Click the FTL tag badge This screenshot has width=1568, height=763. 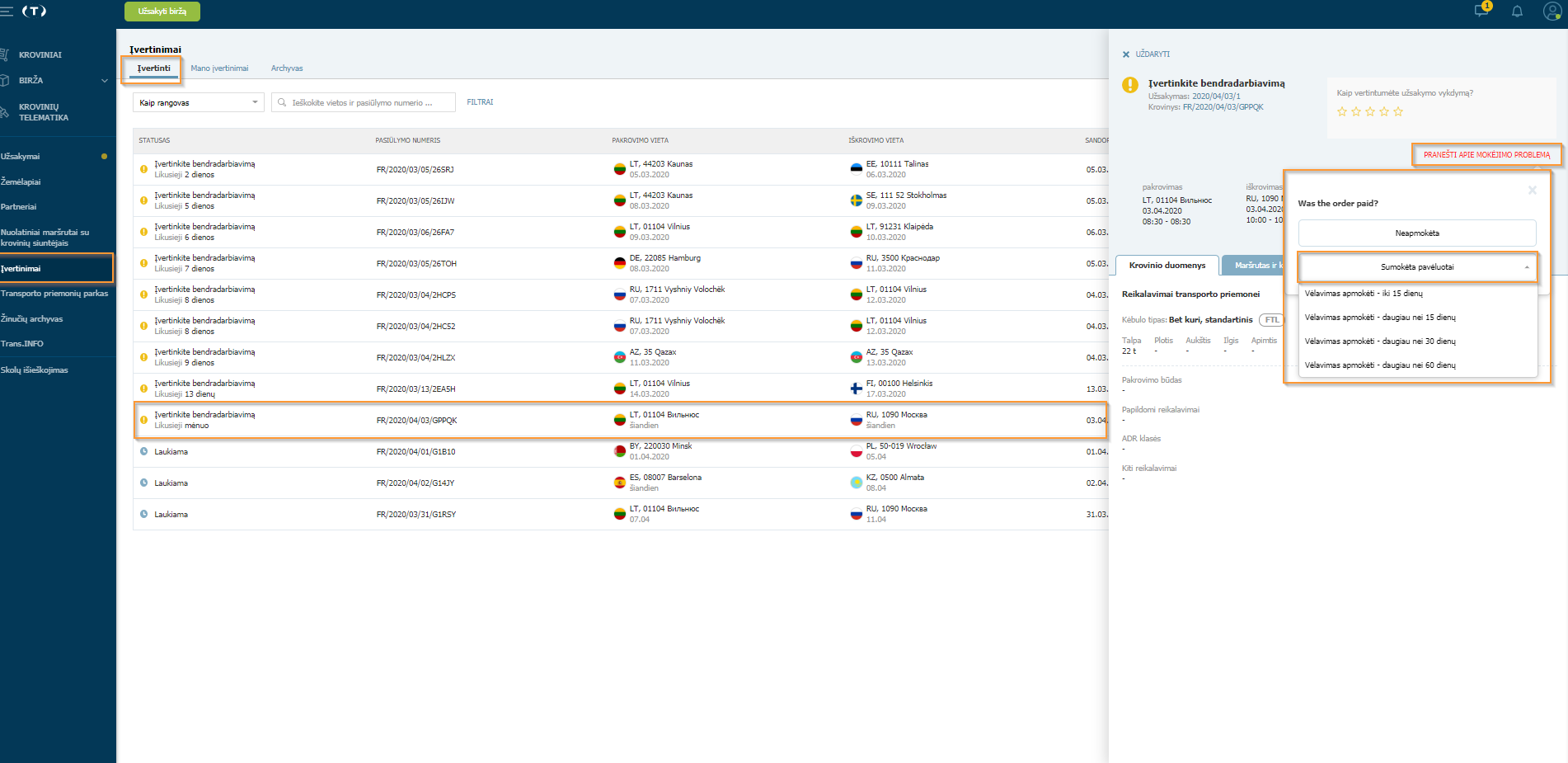coord(1272,320)
